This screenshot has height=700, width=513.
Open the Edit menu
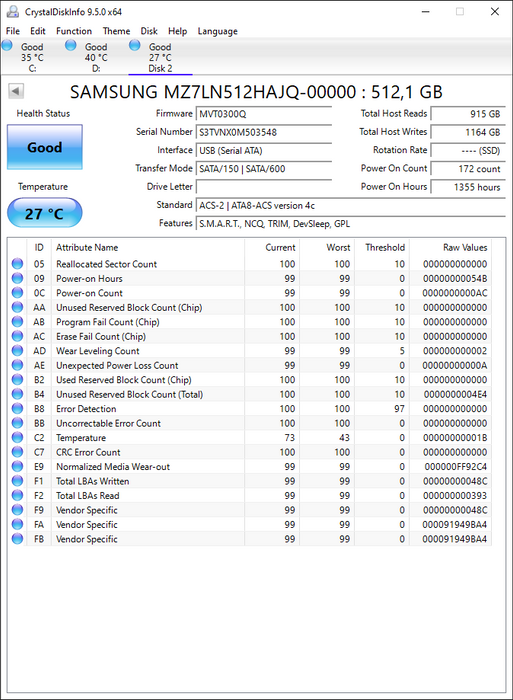pos(38,31)
